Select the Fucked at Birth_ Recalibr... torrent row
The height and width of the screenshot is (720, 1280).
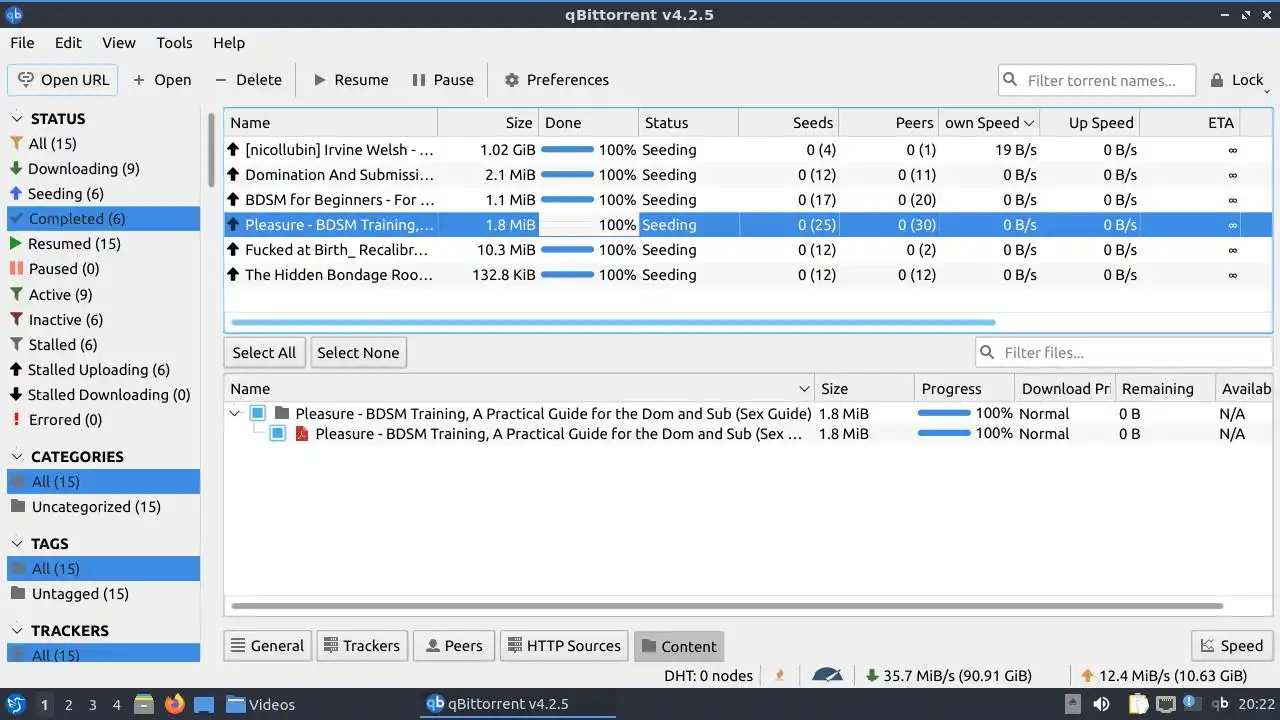pyautogui.click(x=747, y=250)
